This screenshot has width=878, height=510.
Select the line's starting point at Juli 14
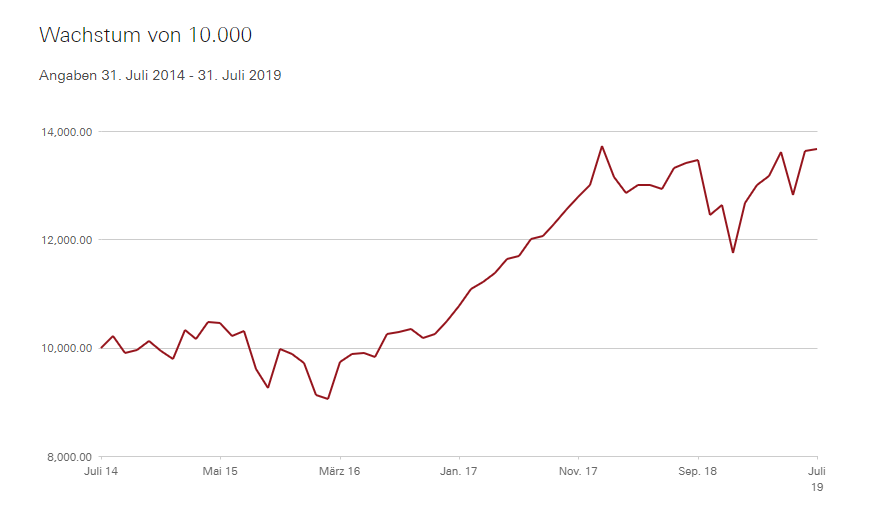pyautogui.click(x=102, y=348)
